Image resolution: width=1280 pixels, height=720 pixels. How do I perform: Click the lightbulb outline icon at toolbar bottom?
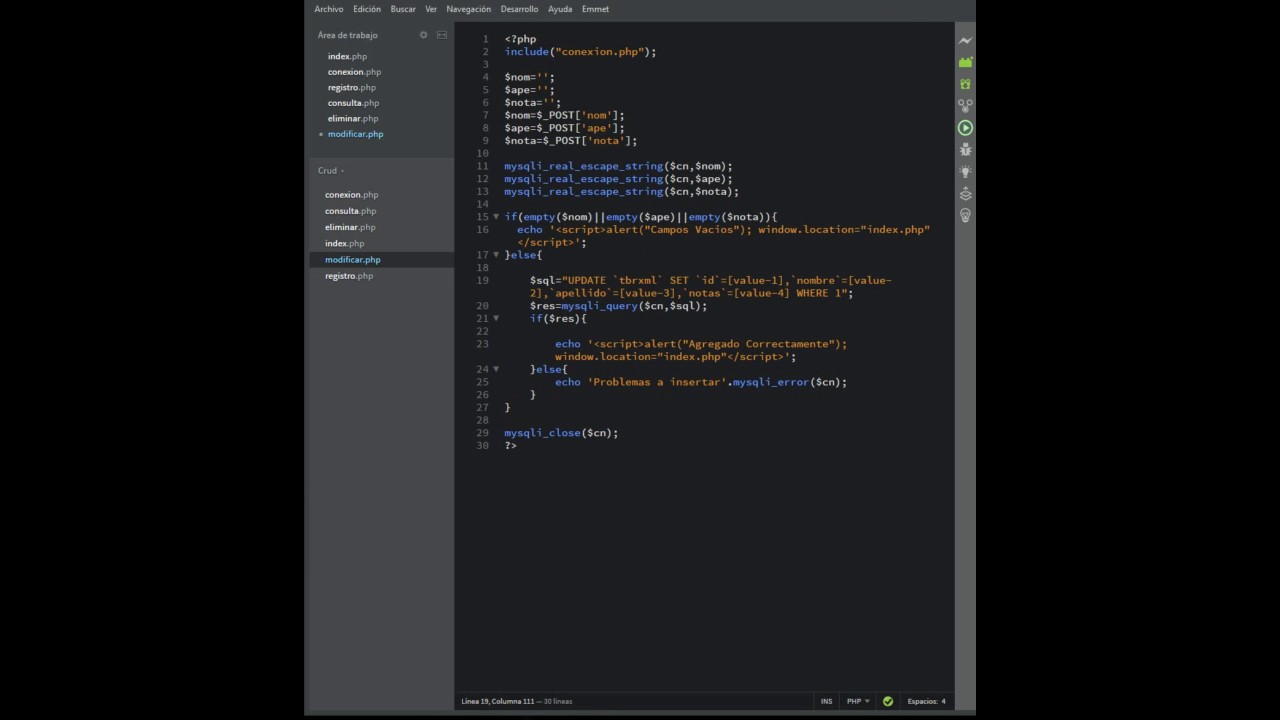pos(965,215)
